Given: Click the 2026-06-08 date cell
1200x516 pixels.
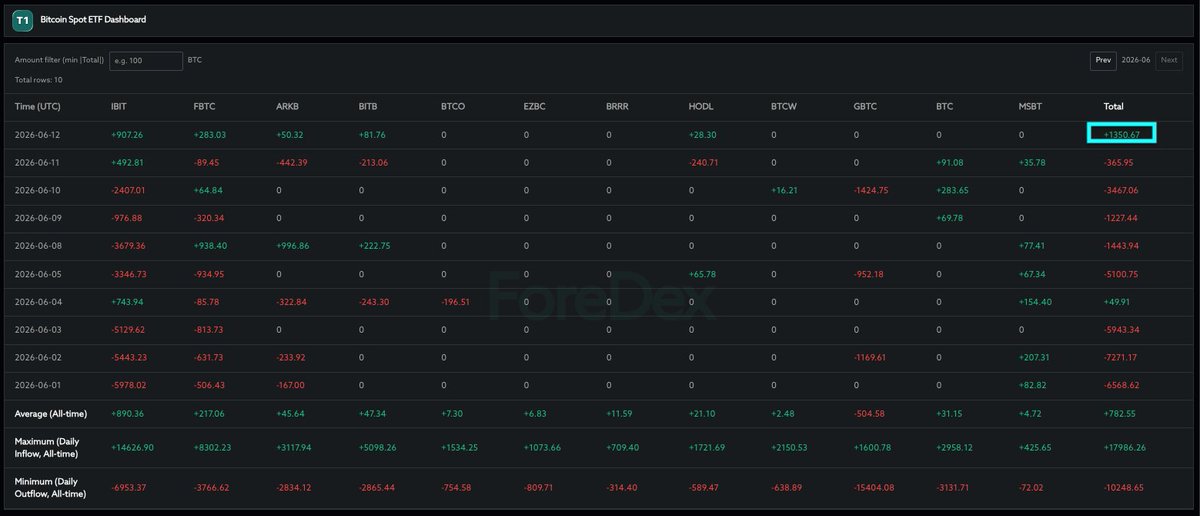Looking at the screenshot, I should pyautogui.click(x=36, y=246).
